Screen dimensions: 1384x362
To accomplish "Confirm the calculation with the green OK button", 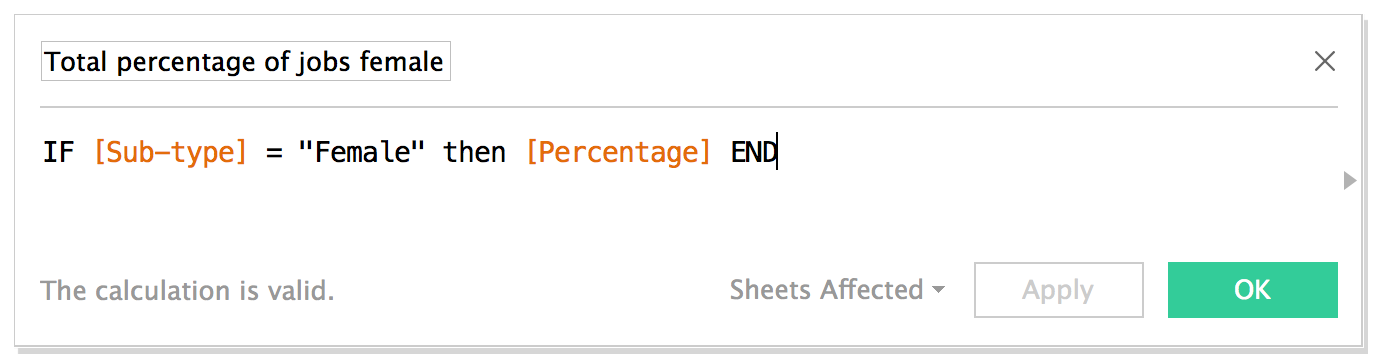I will click(x=1252, y=290).
